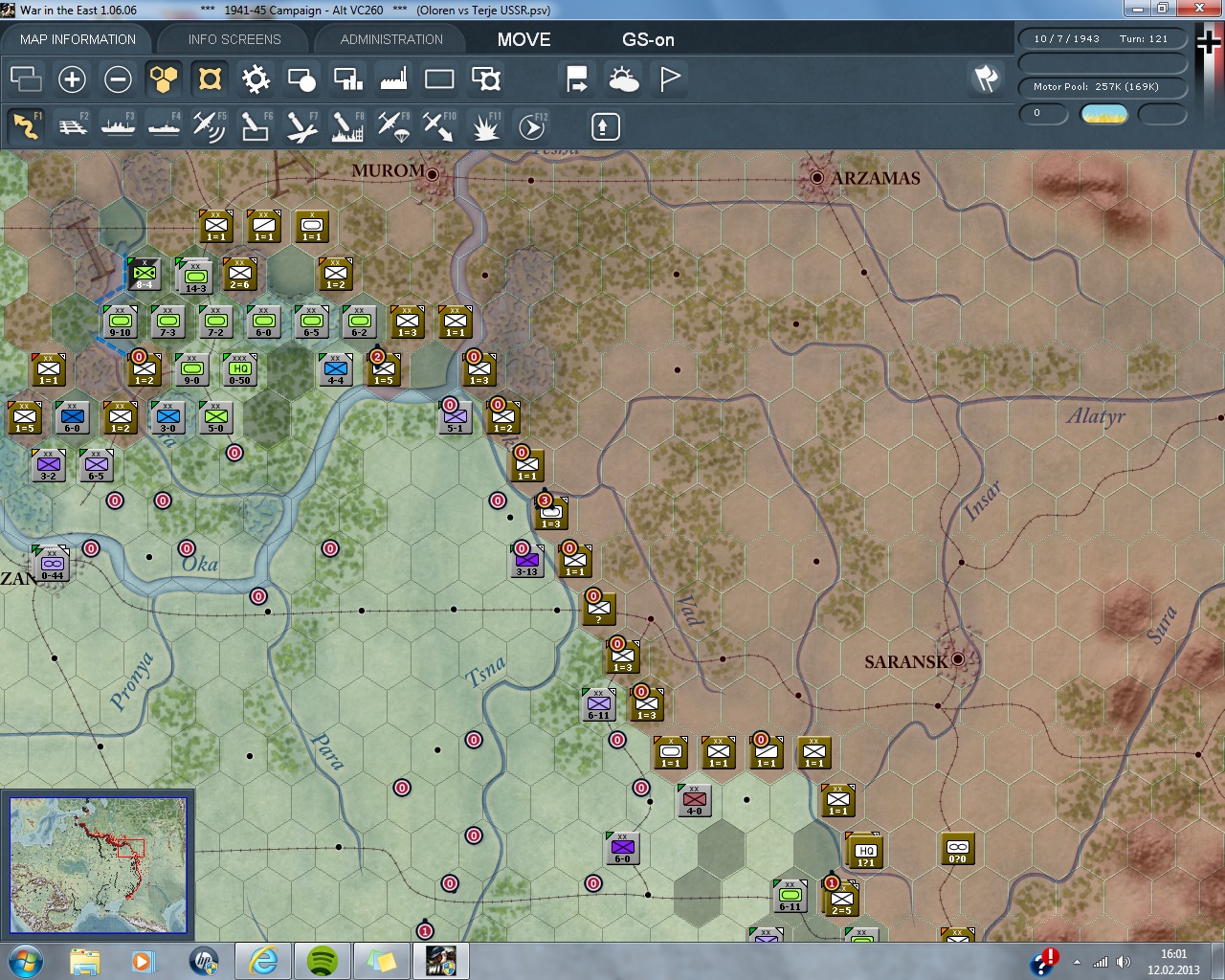
Task: Toggle the yellow hex grid overlay button
Action: coord(164,78)
